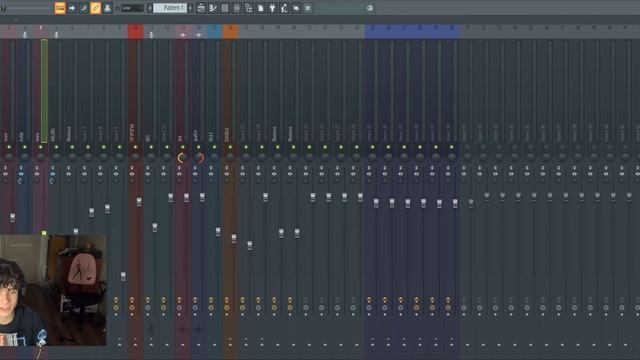Click the blue arc knob on the second mixer track
Screen dimensions: 640x360
tap(20, 180)
